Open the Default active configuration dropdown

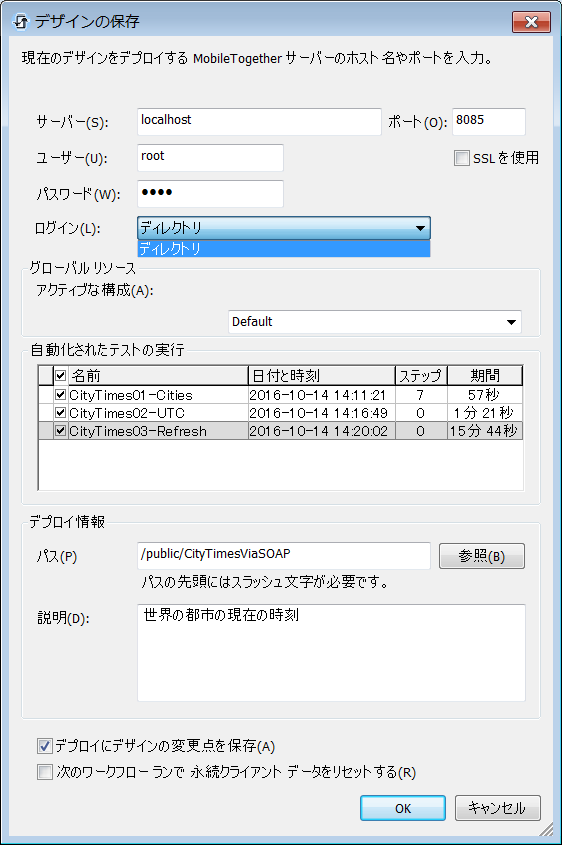pyautogui.click(x=374, y=322)
